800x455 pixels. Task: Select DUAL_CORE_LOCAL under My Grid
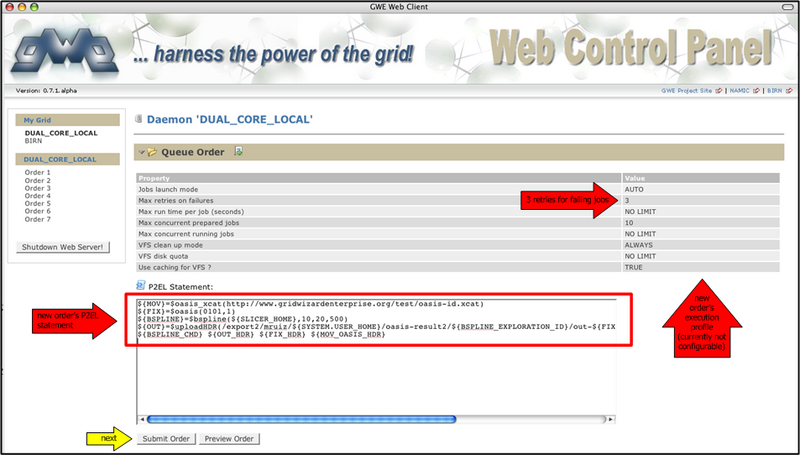click(60, 133)
